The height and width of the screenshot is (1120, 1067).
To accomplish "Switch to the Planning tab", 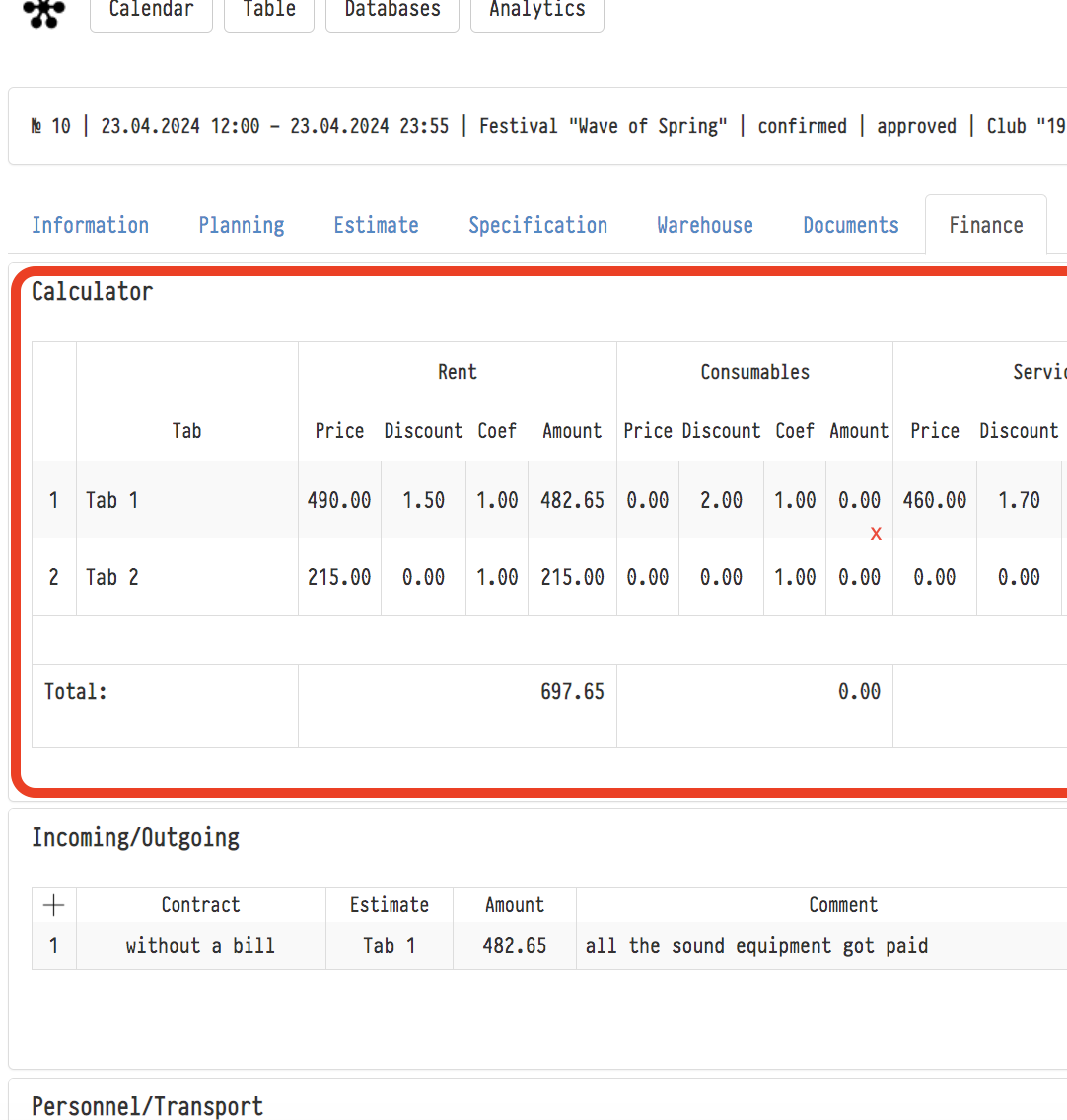I will click(242, 225).
